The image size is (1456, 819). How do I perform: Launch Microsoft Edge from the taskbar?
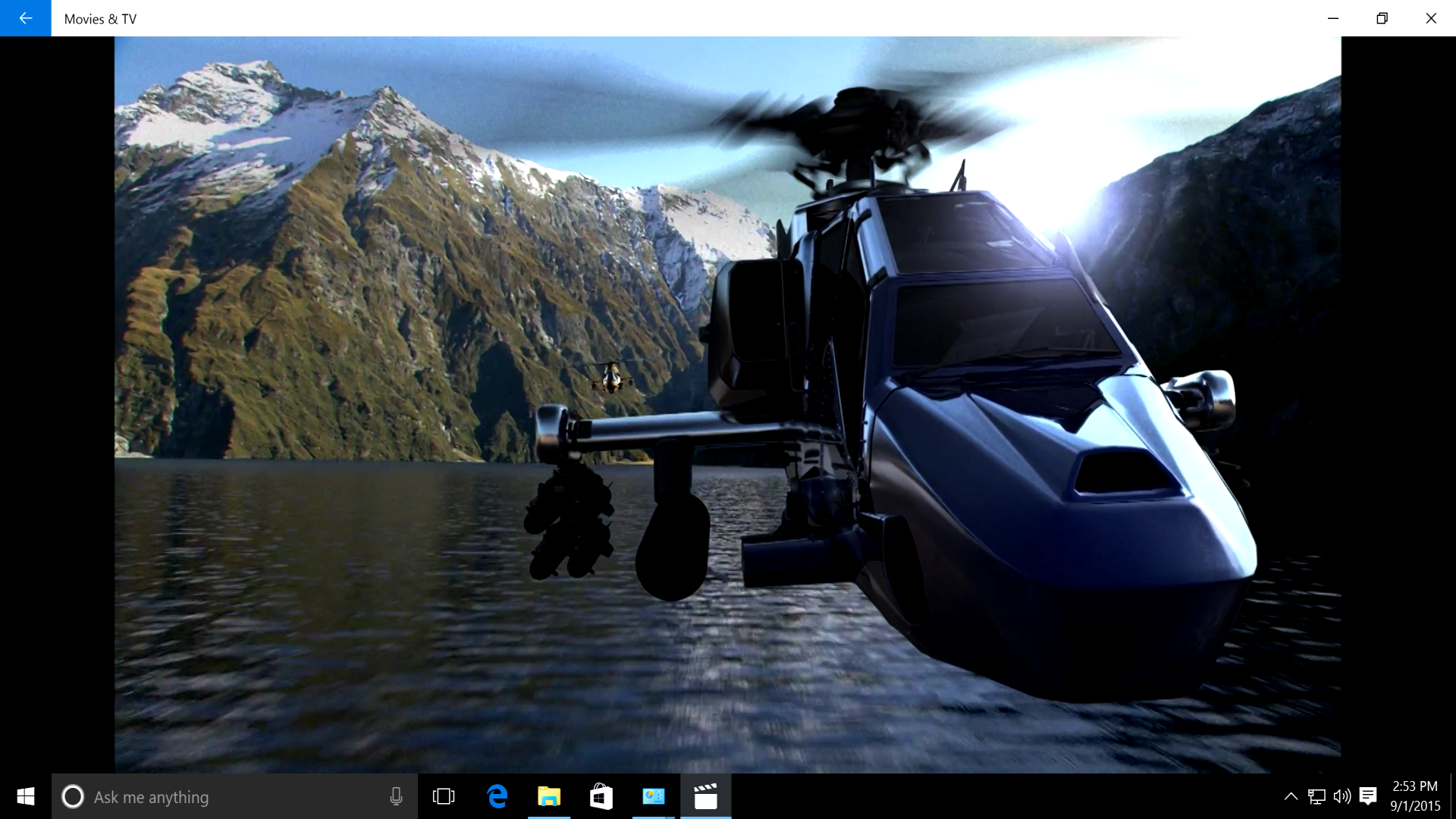click(x=497, y=796)
